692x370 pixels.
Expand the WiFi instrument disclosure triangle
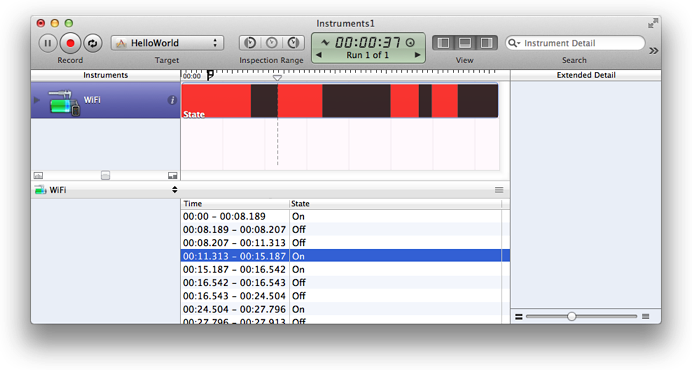coord(37,100)
